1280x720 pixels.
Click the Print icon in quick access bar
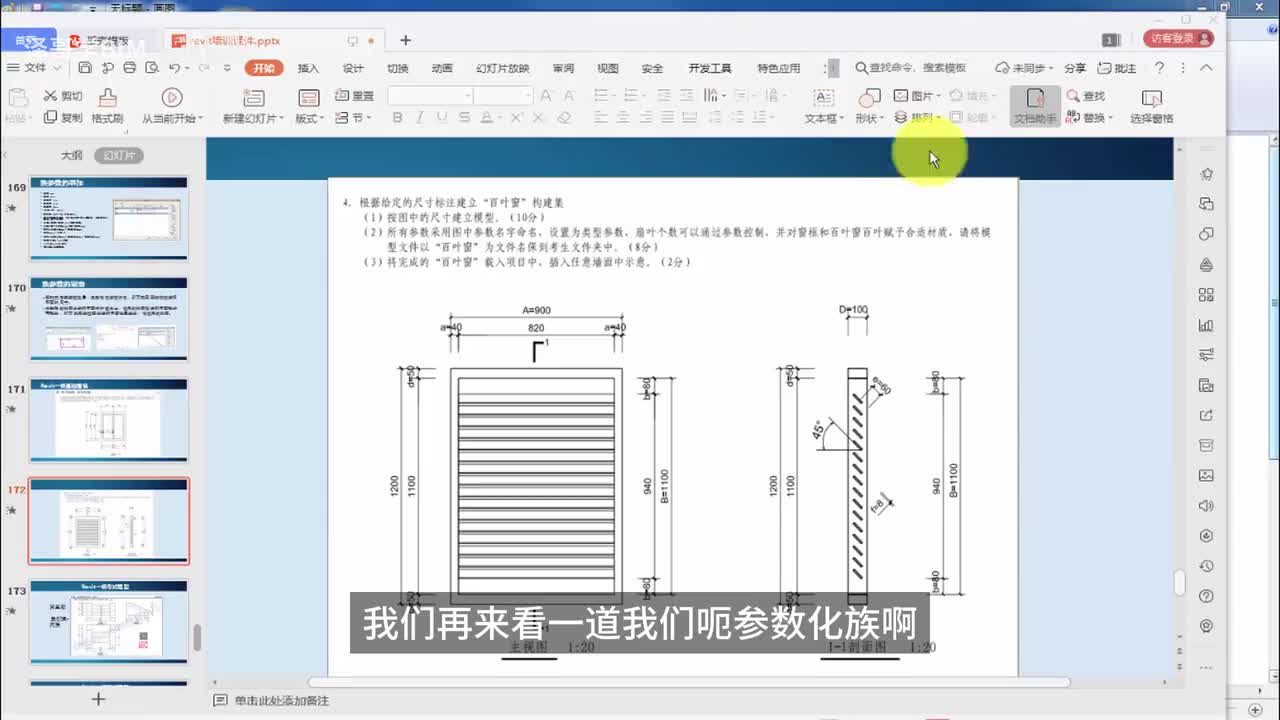130,68
